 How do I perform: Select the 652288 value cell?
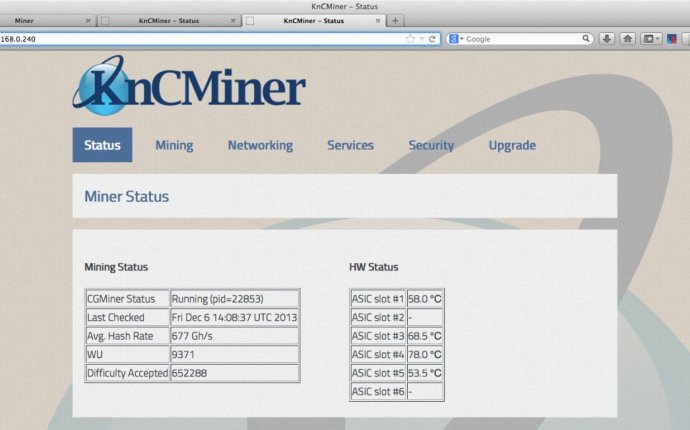(x=235, y=373)
